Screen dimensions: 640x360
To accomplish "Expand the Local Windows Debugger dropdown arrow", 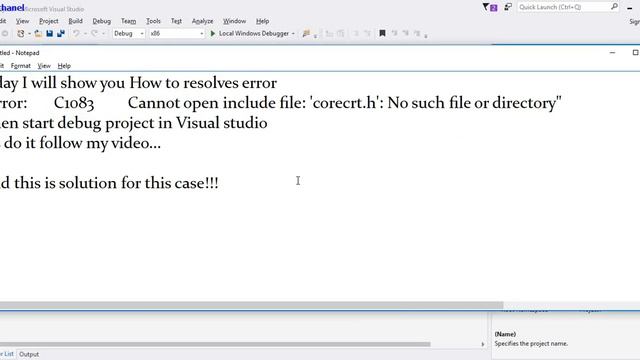I will click(x=293, y=34).
